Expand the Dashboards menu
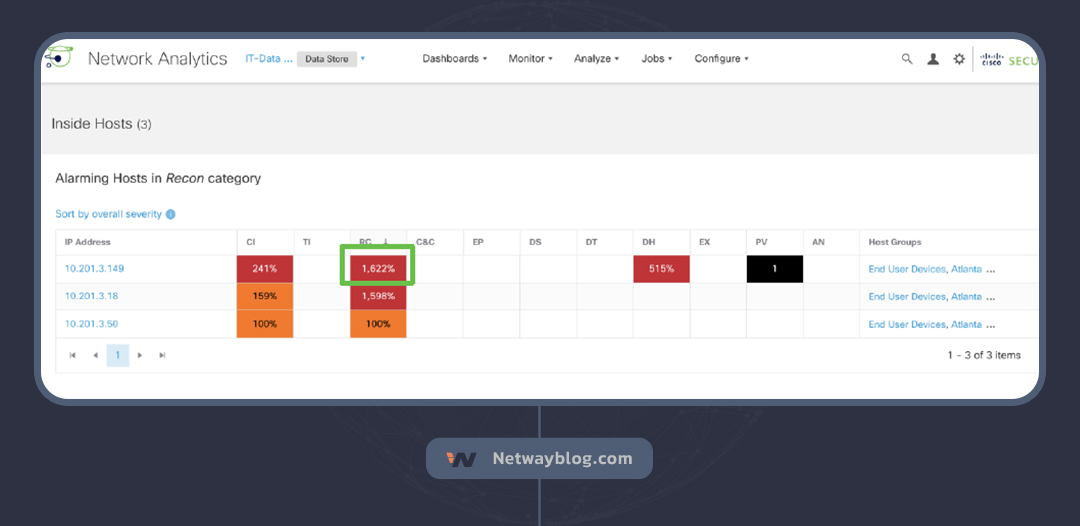The height and width of the screenshot is (526, 1080). click(454, 59)
